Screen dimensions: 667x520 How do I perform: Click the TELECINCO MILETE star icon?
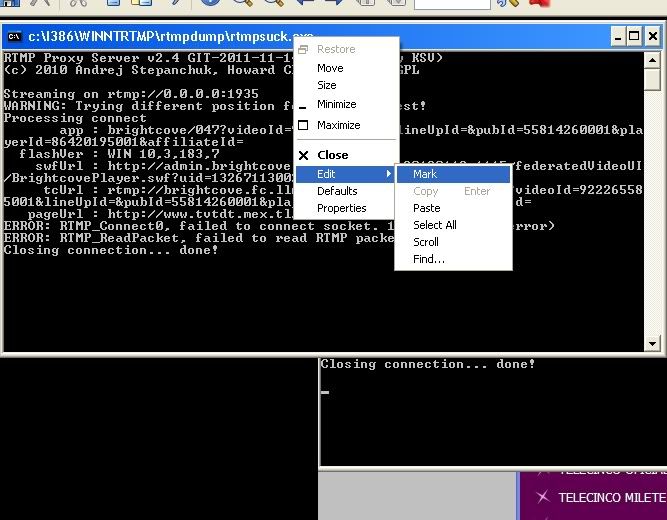pos(542,497)
